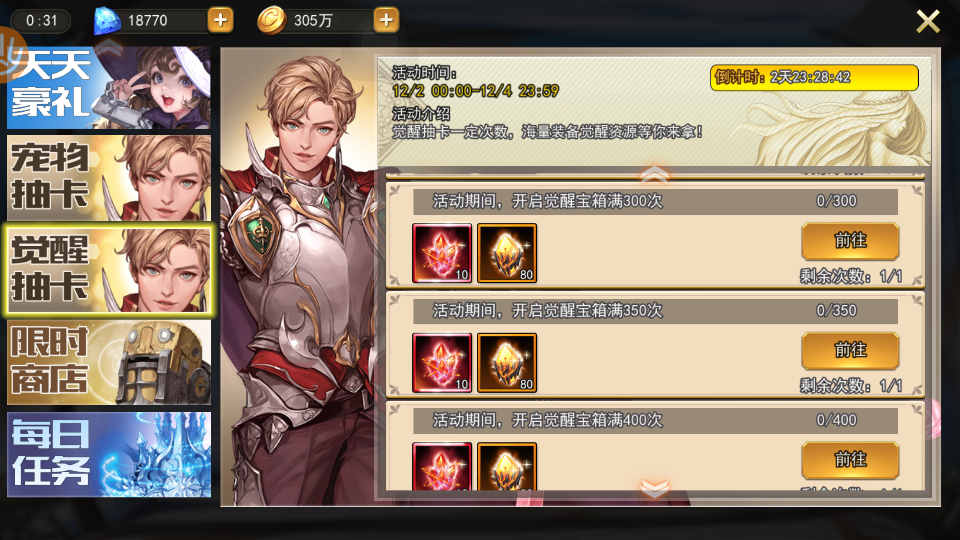This screenshot has width=960, height=540.
Task: Click the blue diamond currency icon
Action: click(x=107, y=21)
